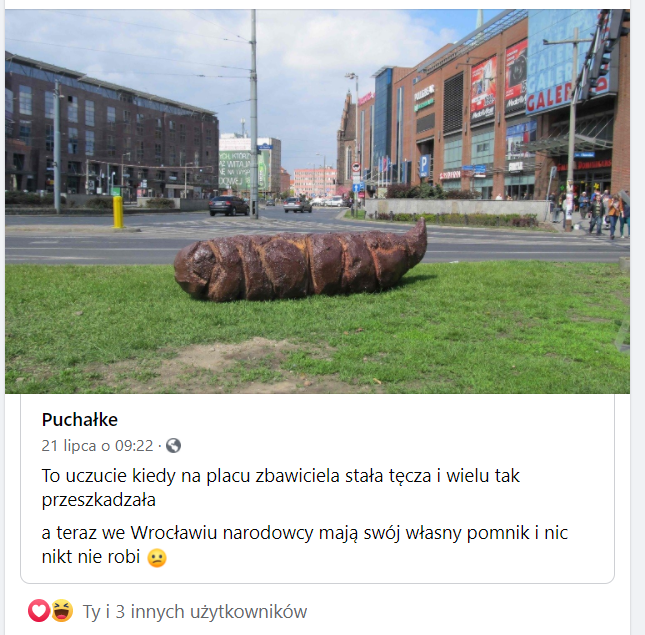Open the post timestamp 21 lipca o 09:22

coord(97,446)
